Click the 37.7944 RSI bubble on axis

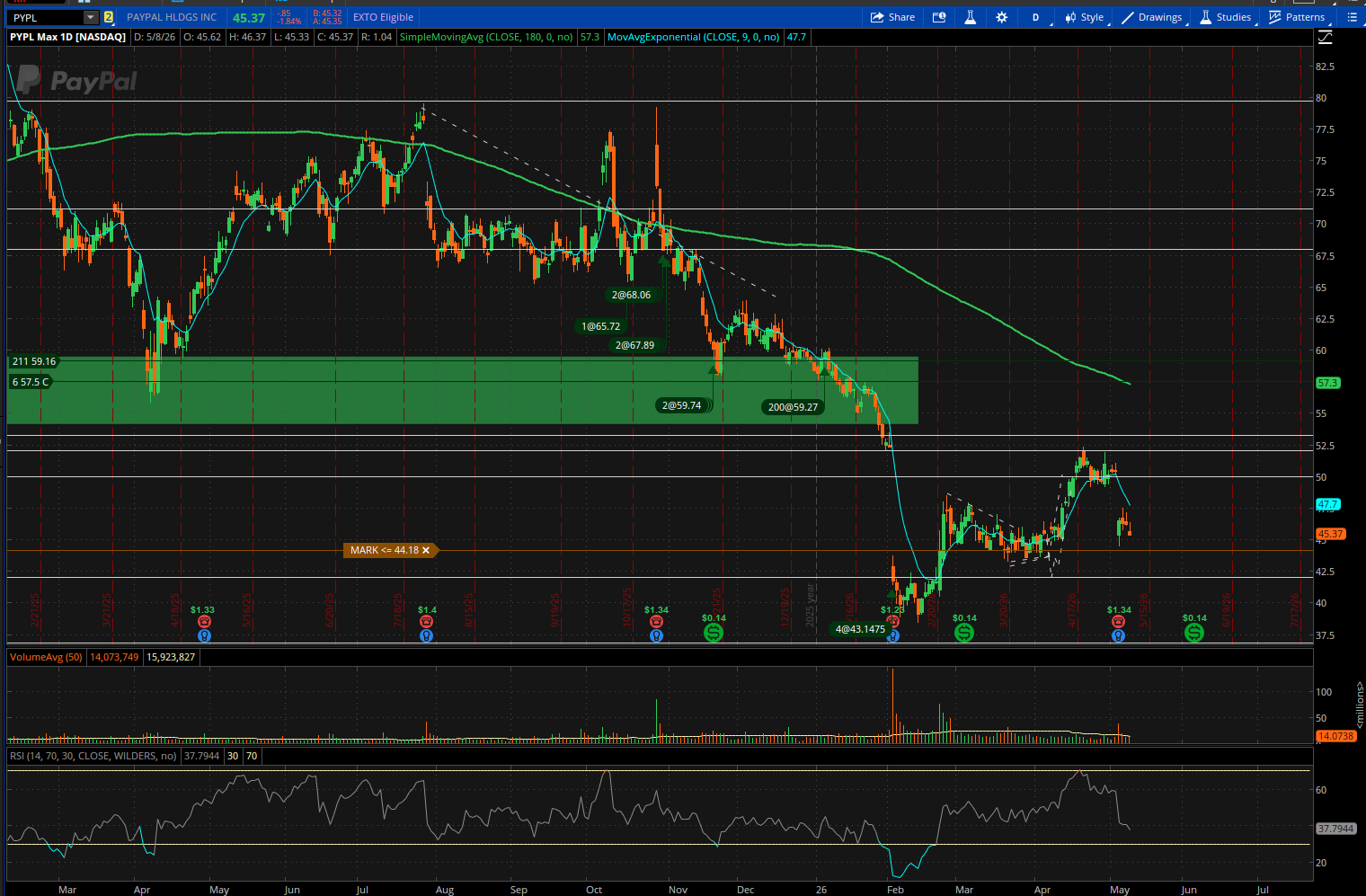coord(1335,829)
